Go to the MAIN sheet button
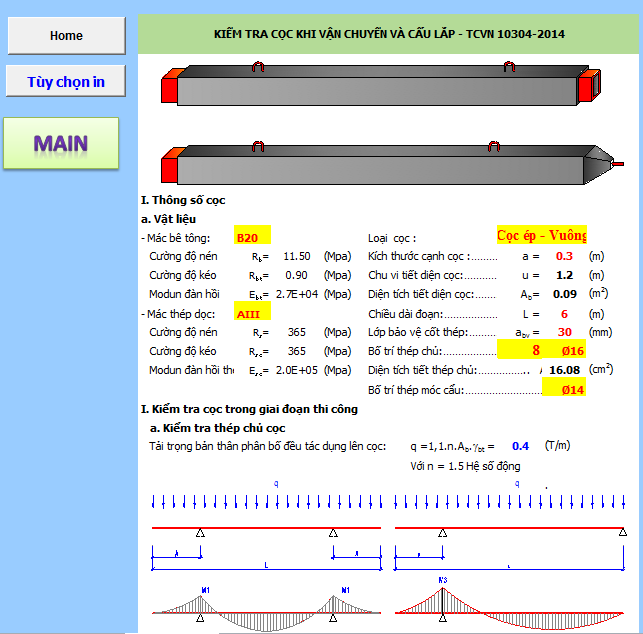The width and height of the screenshot is (643, 634). point(61,143)
